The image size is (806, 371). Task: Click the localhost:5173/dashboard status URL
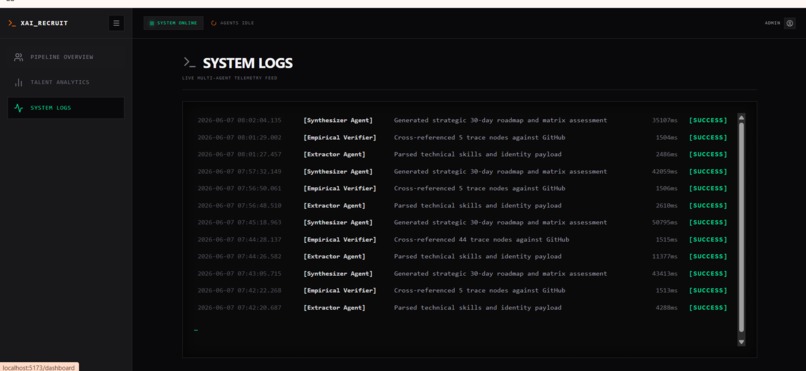click(x=39, y=367)
